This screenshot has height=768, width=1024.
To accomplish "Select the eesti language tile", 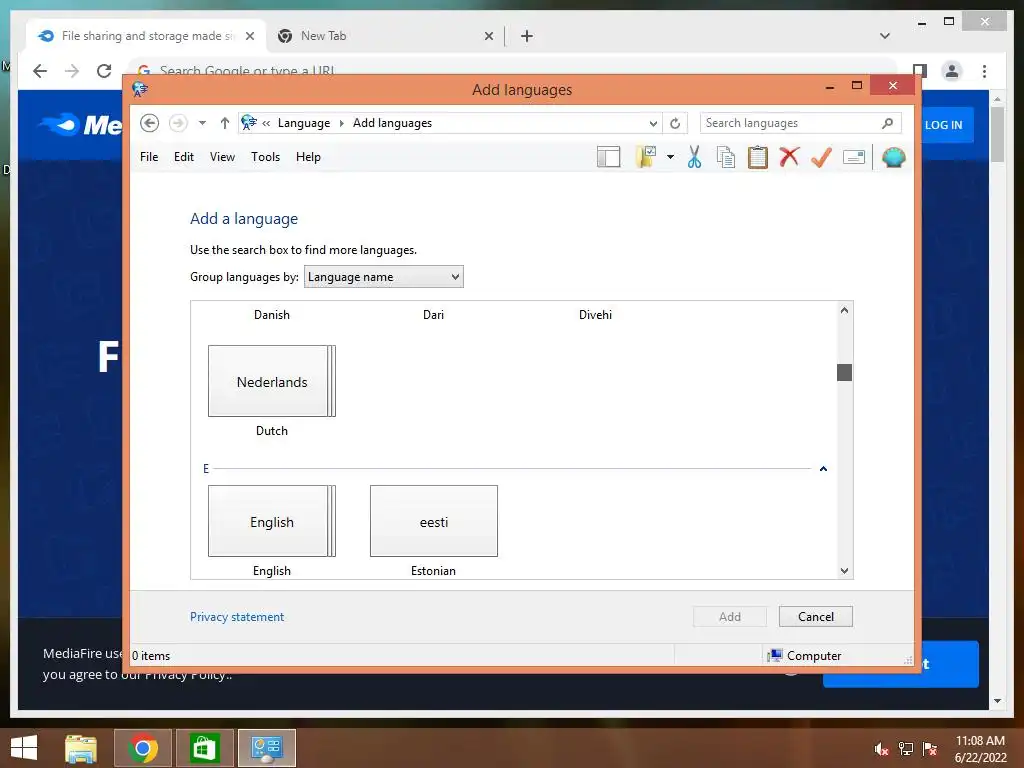I will point(434,521).
